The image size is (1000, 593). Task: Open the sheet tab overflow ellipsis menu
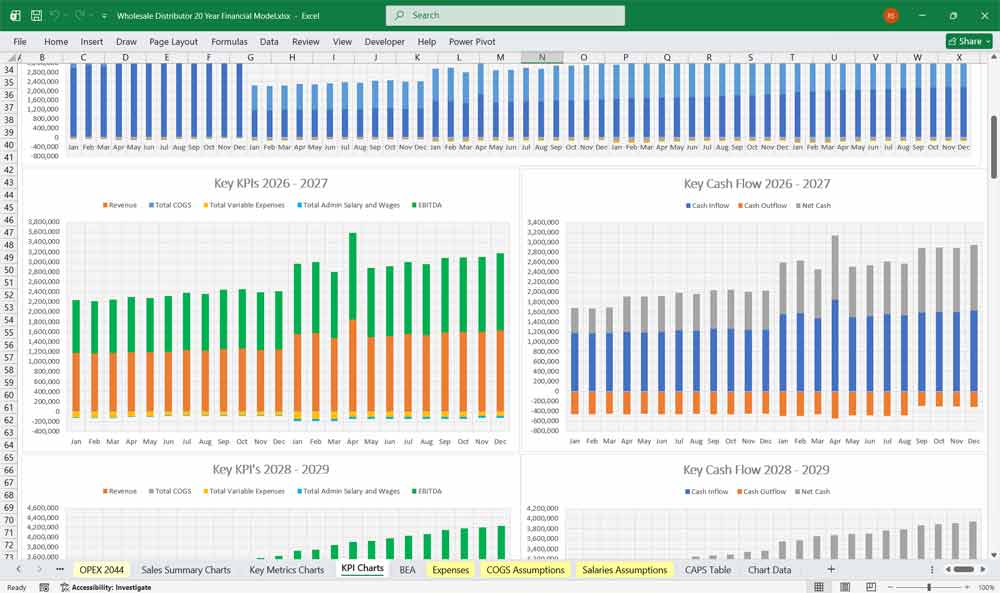tap(59, 569)
